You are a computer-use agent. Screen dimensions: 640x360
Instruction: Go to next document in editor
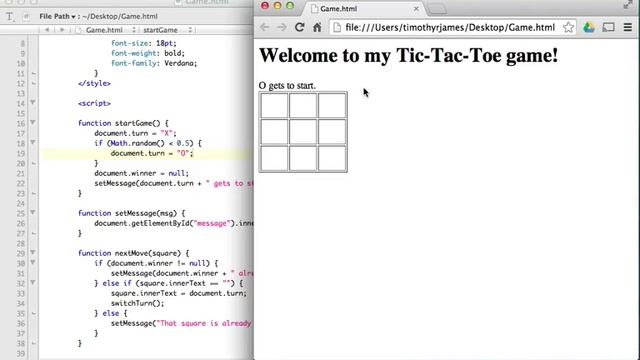point(62,30)
